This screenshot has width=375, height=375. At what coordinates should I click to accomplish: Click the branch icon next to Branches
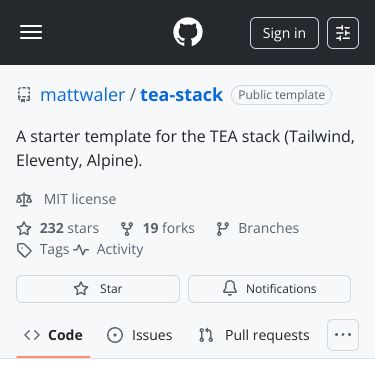point(222,229)
